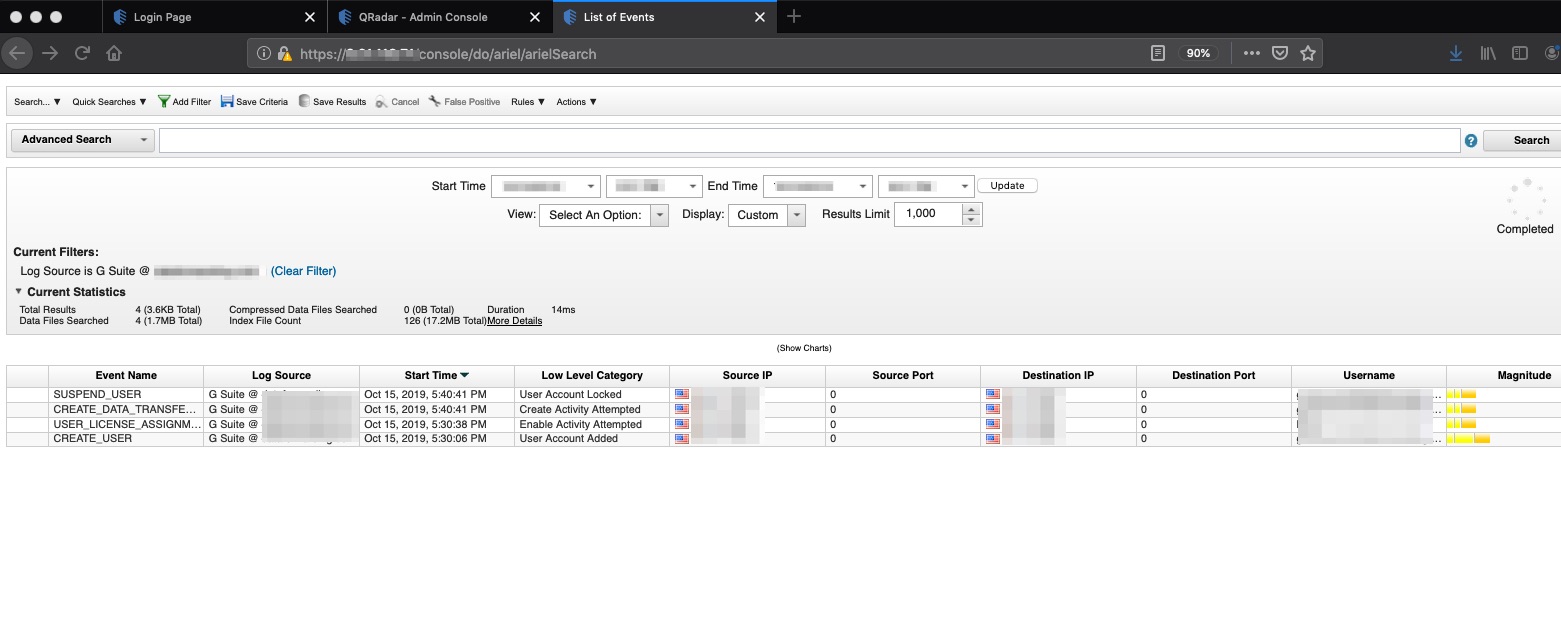Click magnitude bar of SUSPEND_USER row
Image resolution: width=1561 pixels, height=622 pixels.
[x=1462, y=394]
